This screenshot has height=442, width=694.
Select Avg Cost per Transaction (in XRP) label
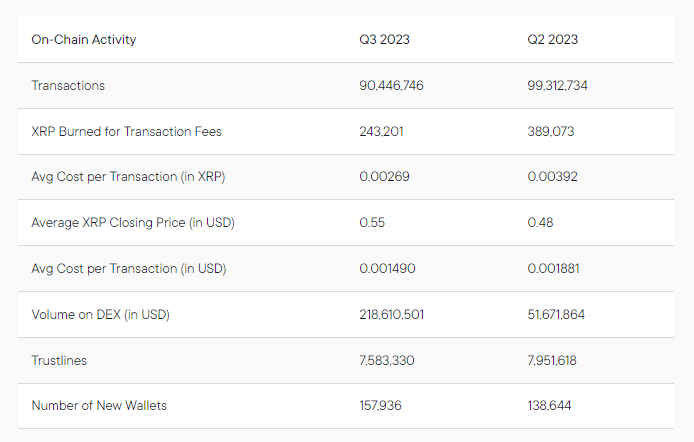(x=128, y=177)
